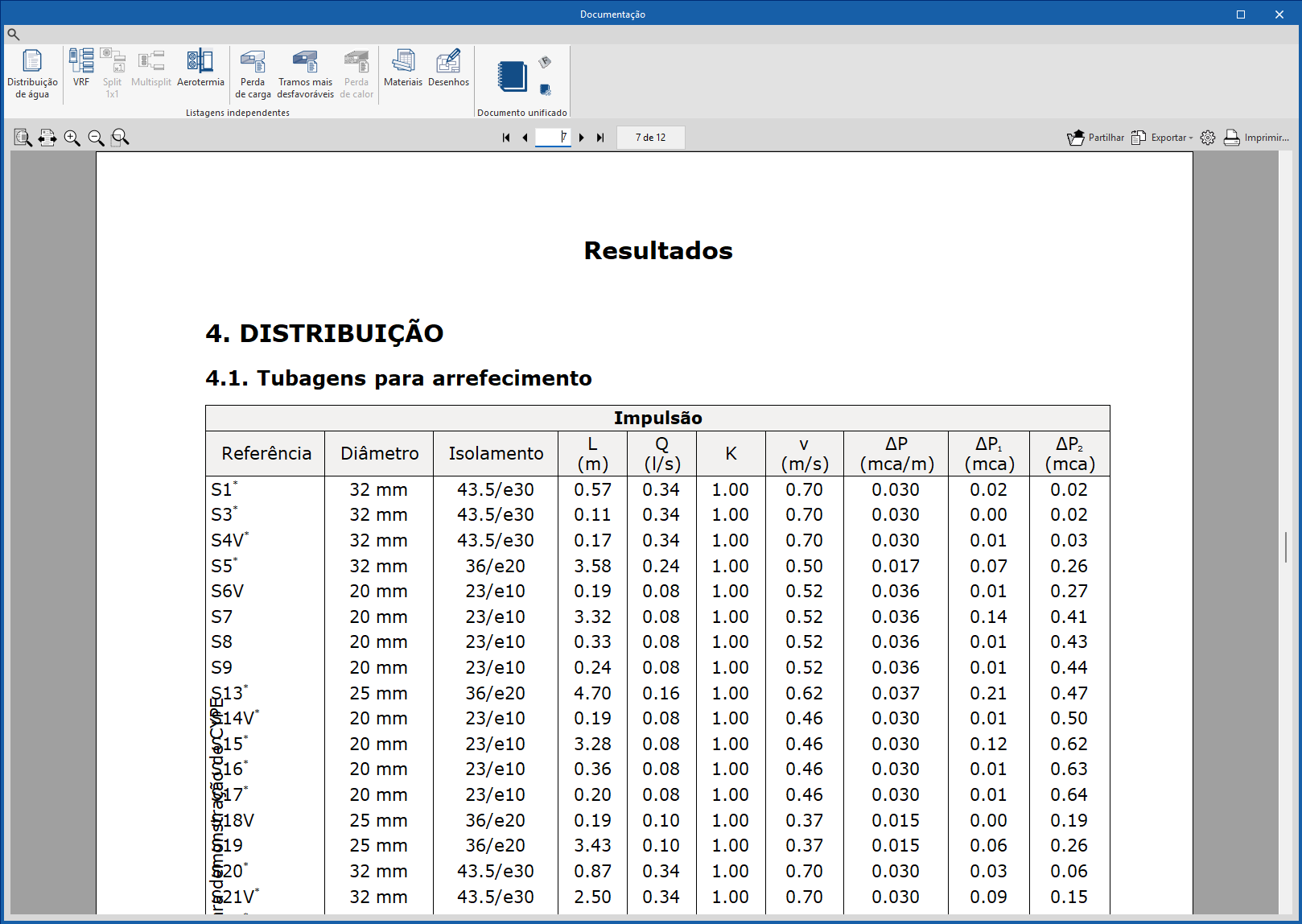Open the Desenhos listing

448,68
